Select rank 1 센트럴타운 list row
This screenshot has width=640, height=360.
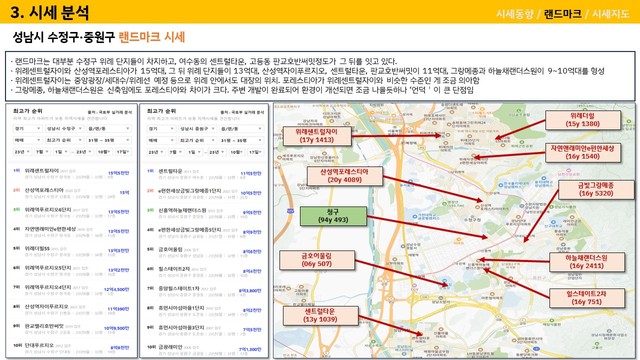204,173
